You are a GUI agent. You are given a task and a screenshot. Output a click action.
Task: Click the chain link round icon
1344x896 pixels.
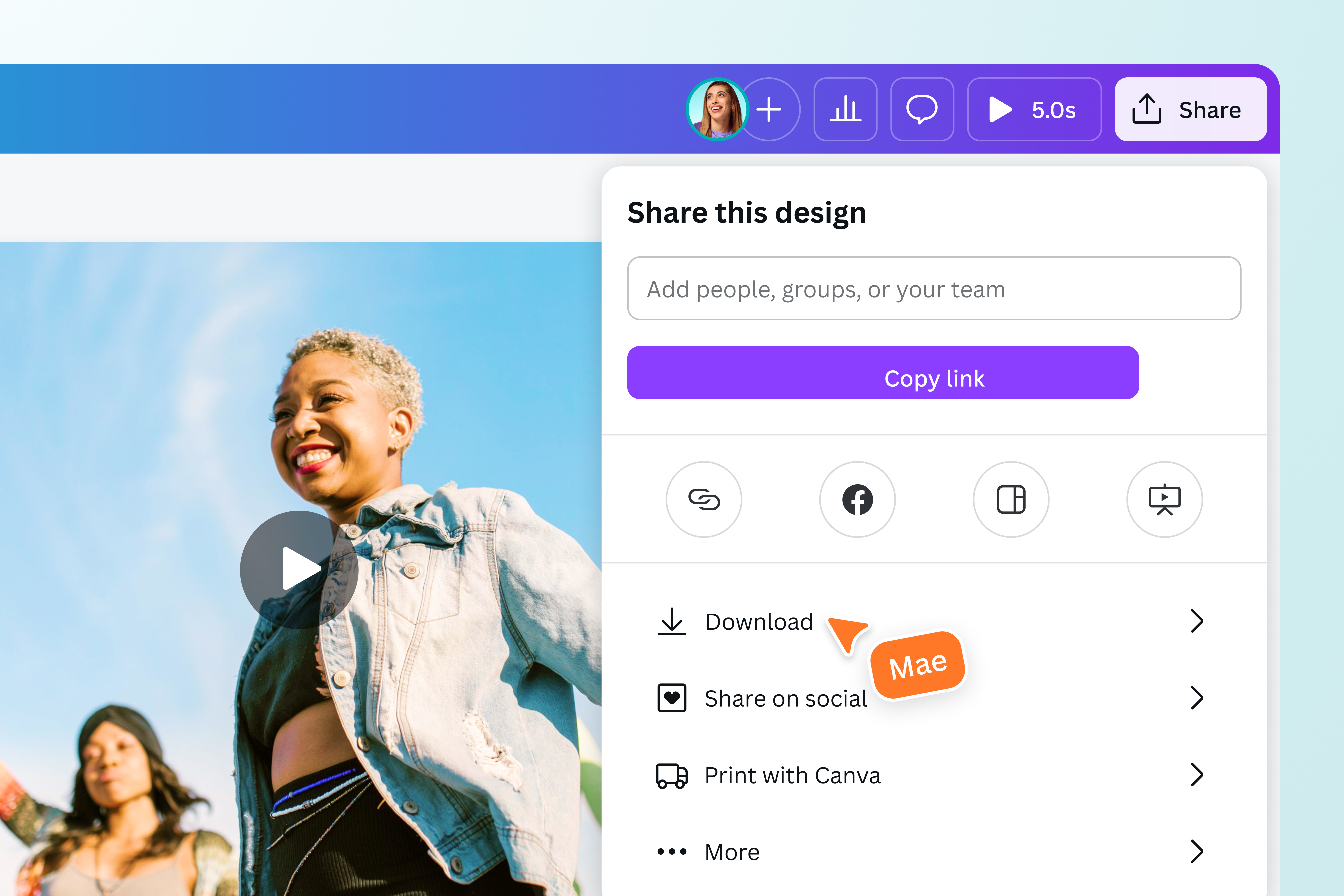703,499
